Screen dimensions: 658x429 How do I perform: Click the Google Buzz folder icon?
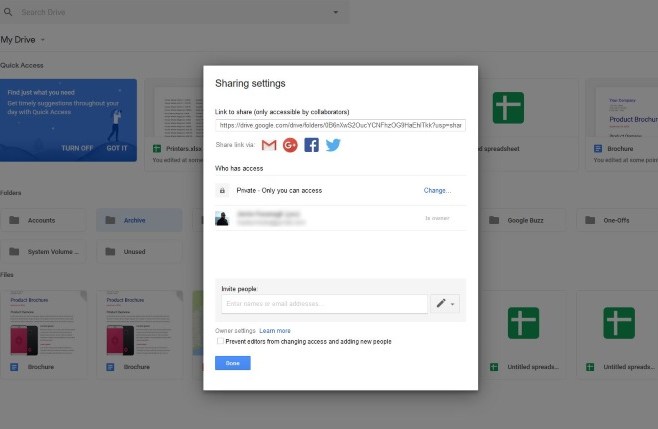click(x=494, y=220)
